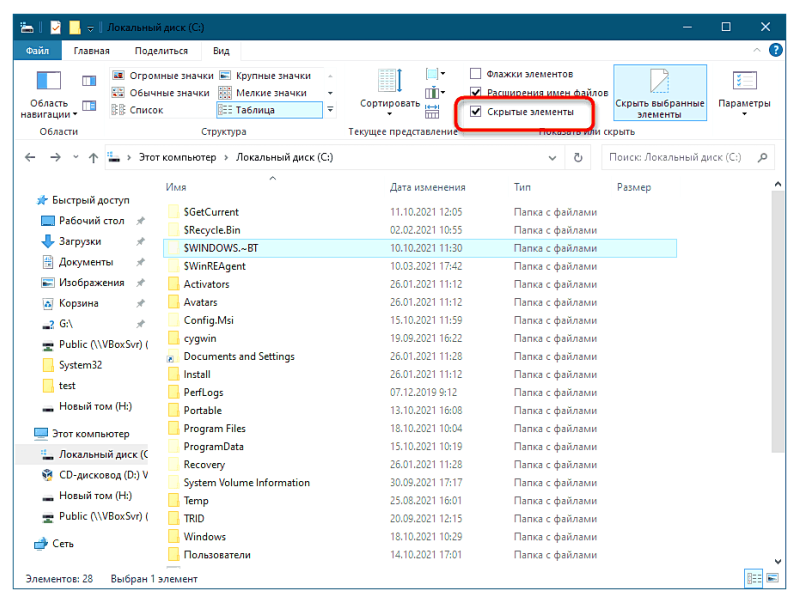
Task: Select Мелкие значки layout
Action: pyautogui.click(x=263, y=93)
